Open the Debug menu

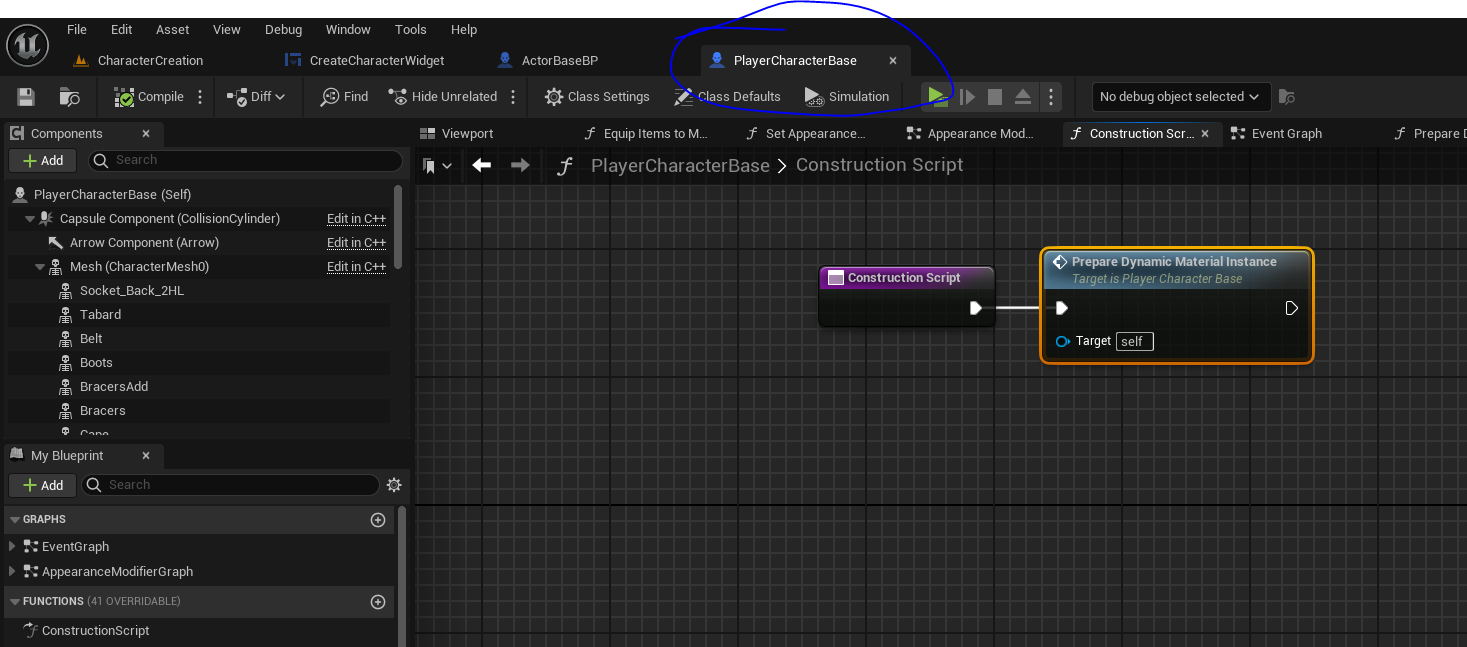284,30
